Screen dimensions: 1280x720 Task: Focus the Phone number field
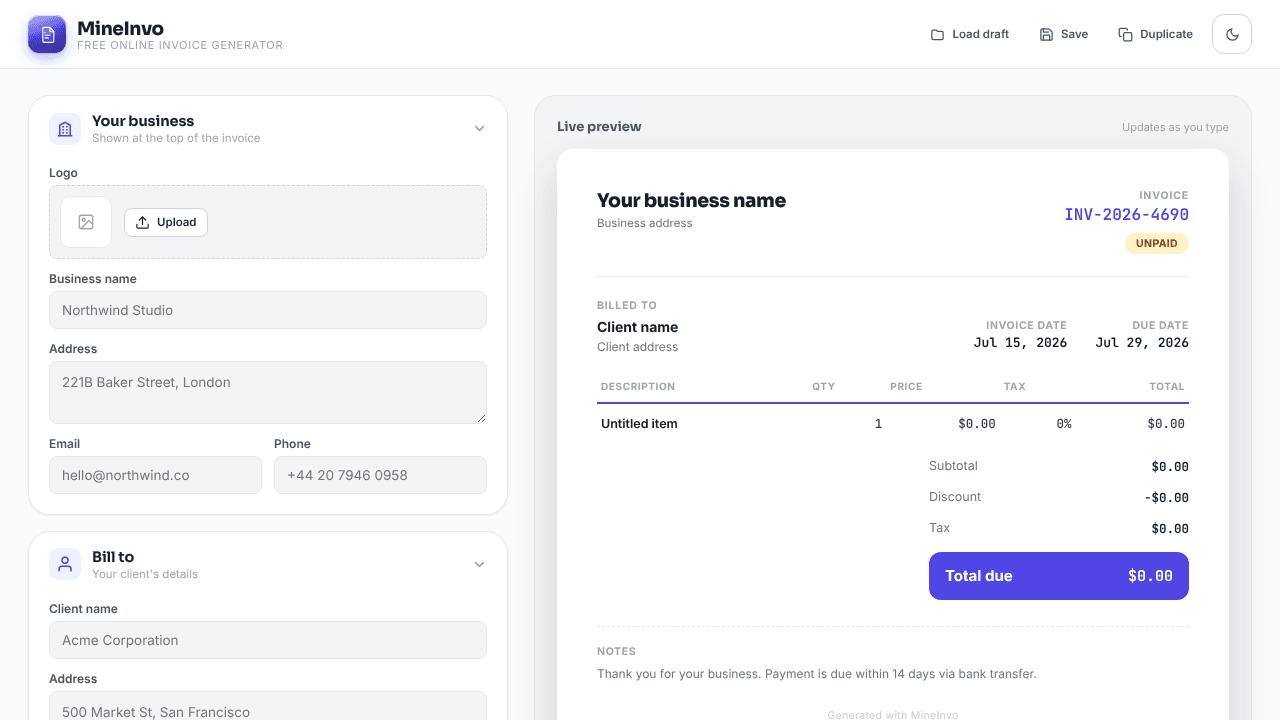tap(380, 475)
